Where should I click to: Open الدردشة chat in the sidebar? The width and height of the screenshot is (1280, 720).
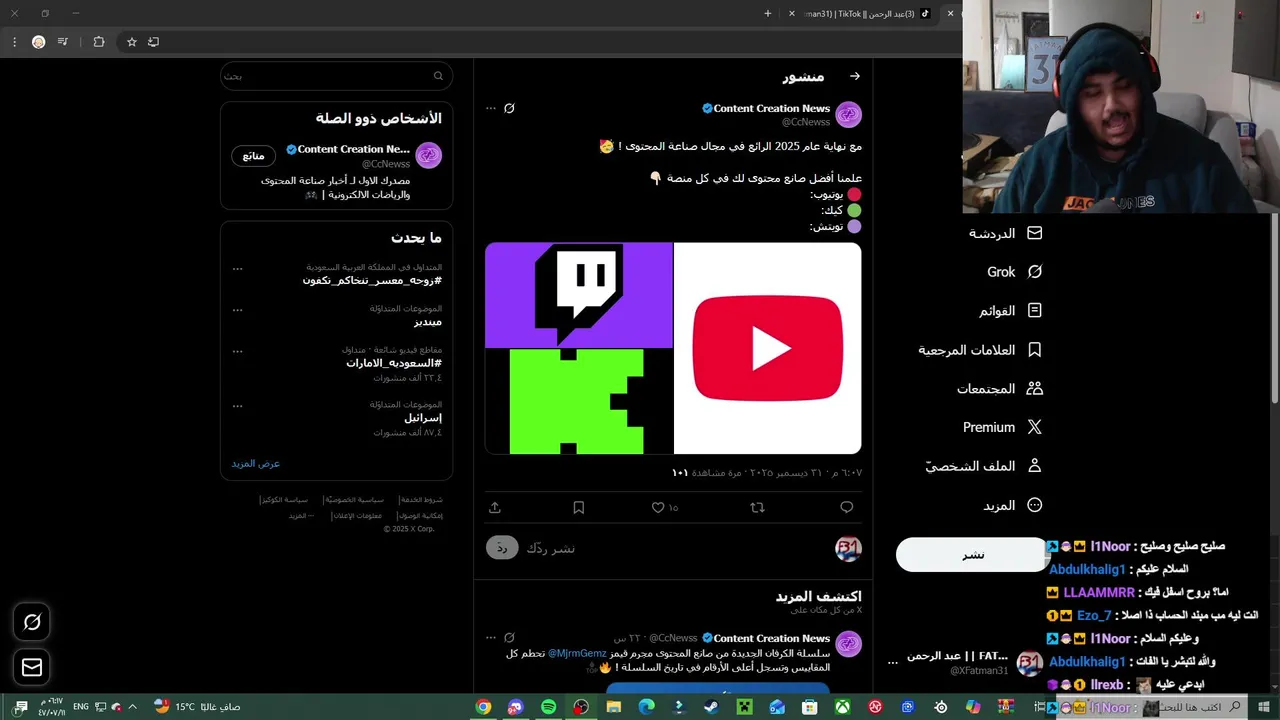(1005, 233)
